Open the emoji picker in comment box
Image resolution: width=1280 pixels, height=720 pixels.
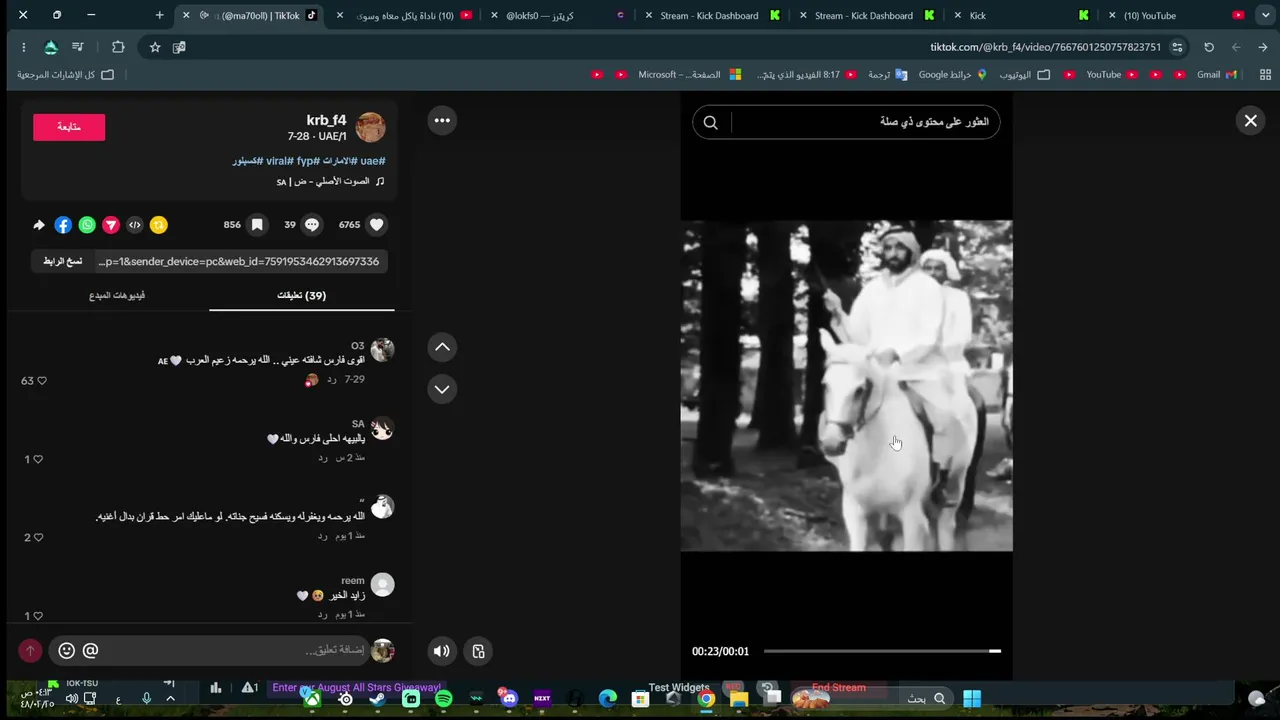66,651
